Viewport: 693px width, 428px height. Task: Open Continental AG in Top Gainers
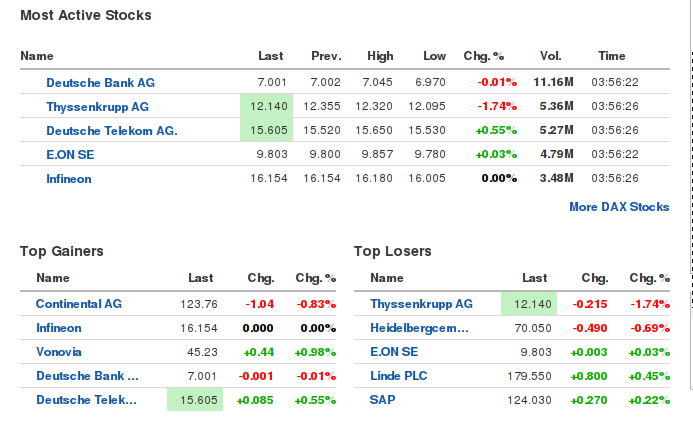pos(79,304)
